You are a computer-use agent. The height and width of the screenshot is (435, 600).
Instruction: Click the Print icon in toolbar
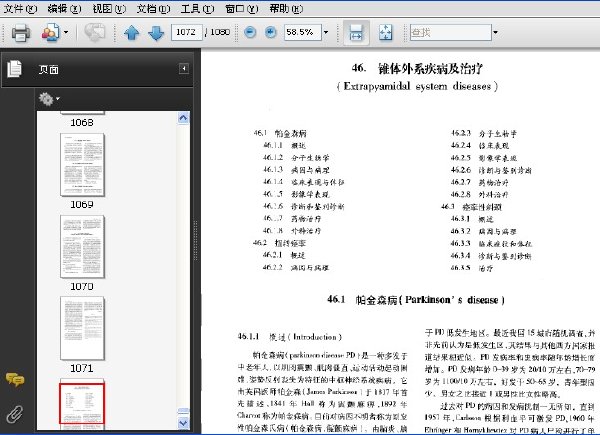[x=21, y=33]
